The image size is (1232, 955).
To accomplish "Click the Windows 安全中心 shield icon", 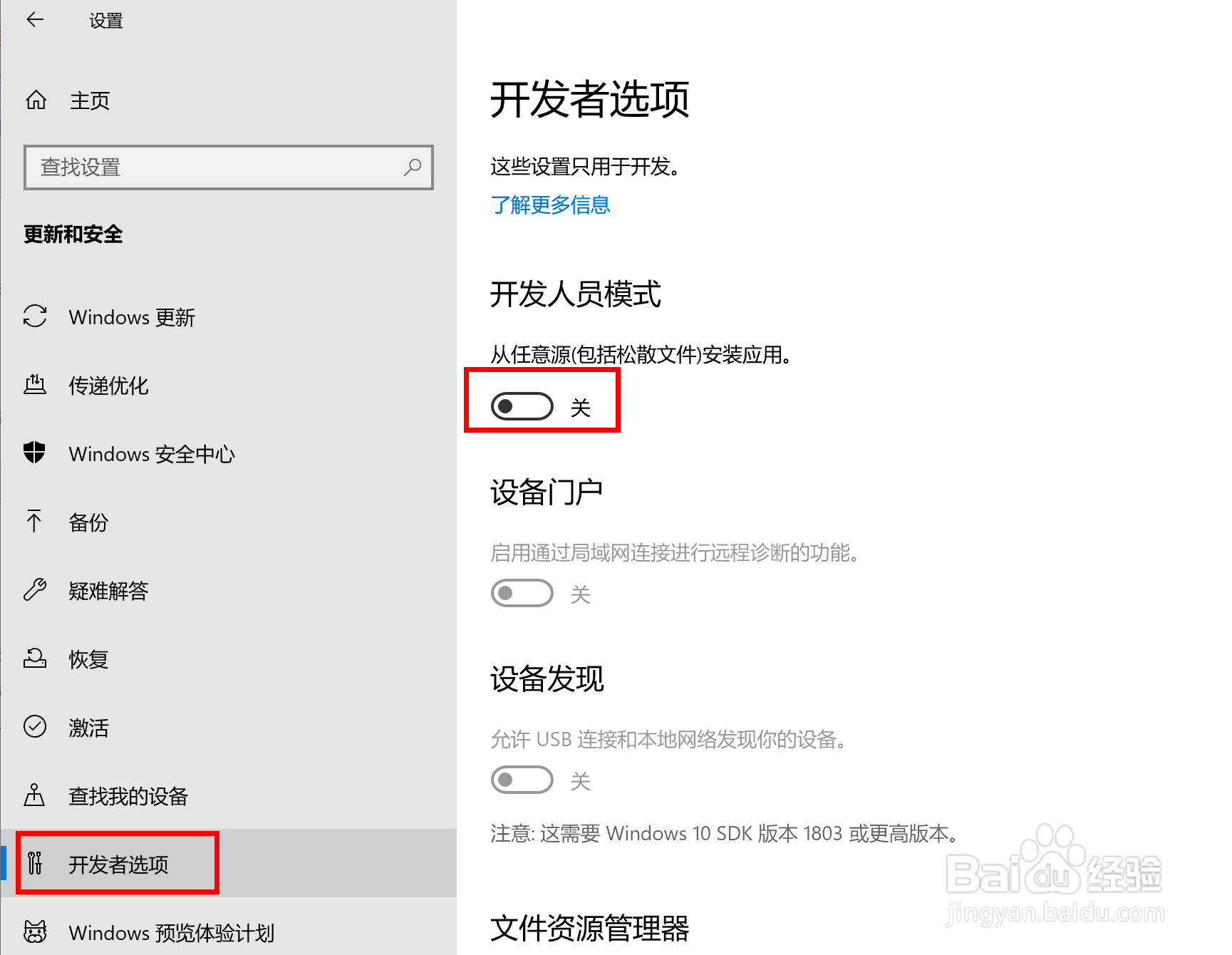I will [x=34, y=453].
